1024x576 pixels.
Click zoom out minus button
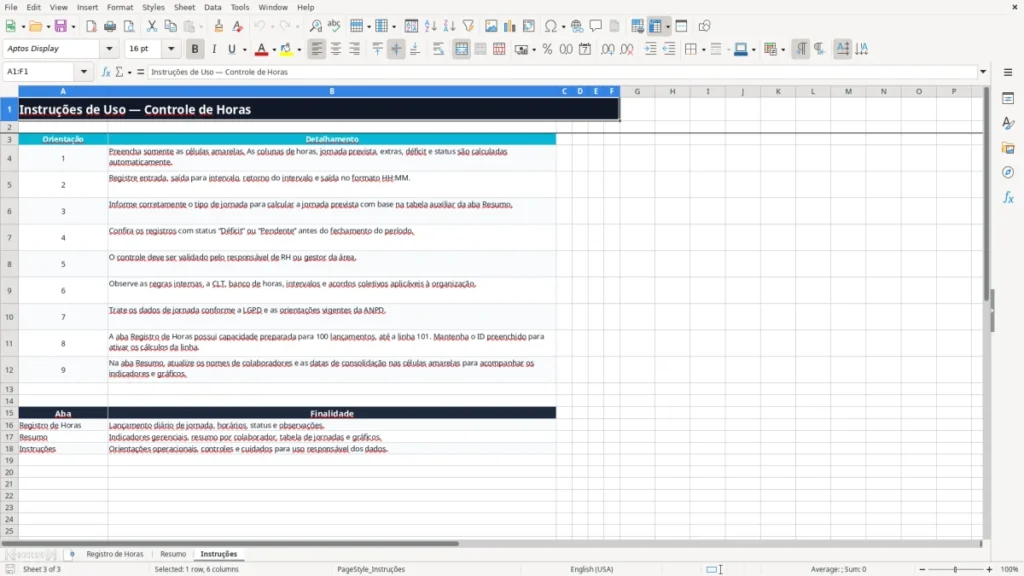[922, 569]
